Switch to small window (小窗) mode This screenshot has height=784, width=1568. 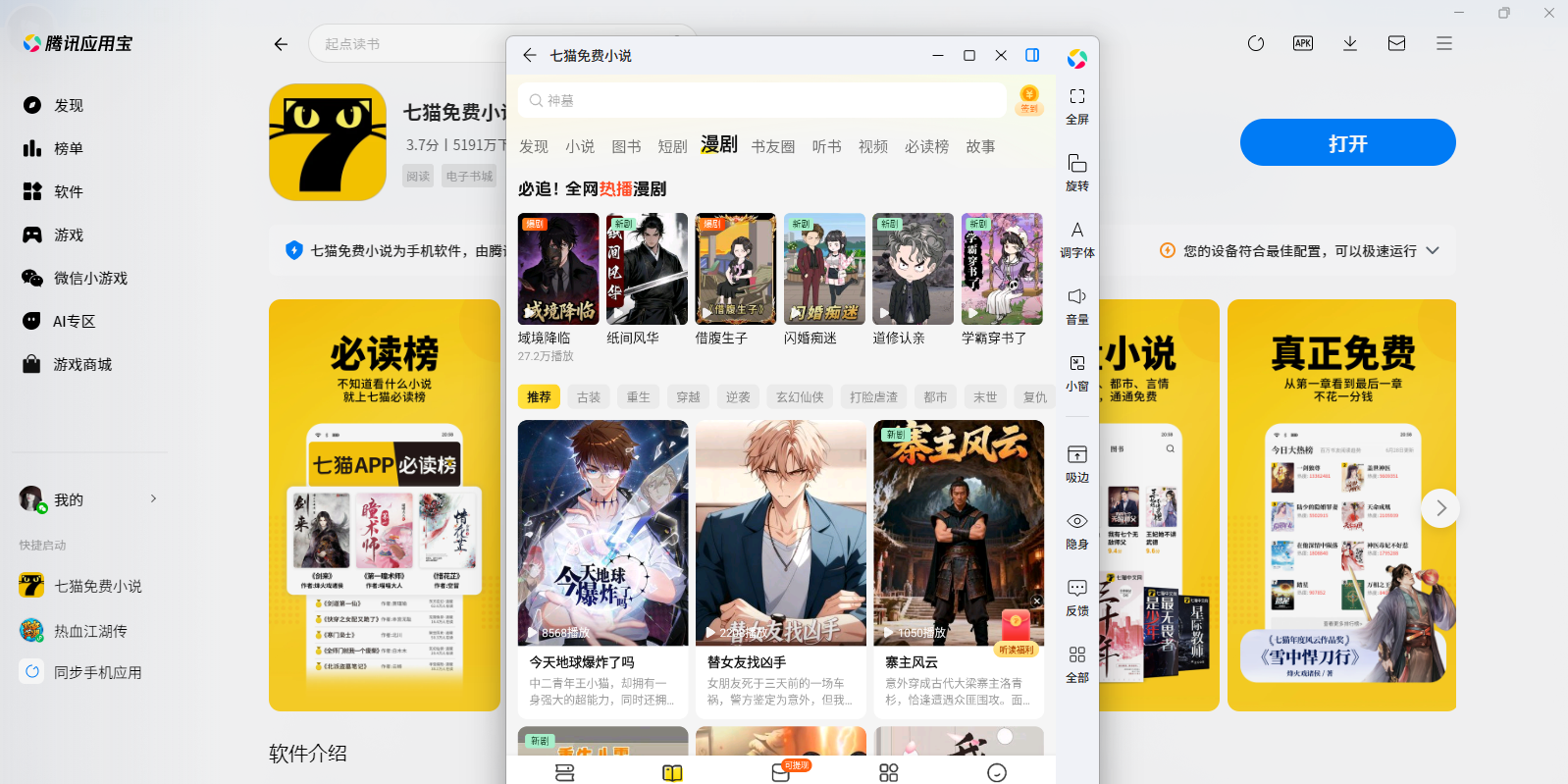click(1076, 364)
